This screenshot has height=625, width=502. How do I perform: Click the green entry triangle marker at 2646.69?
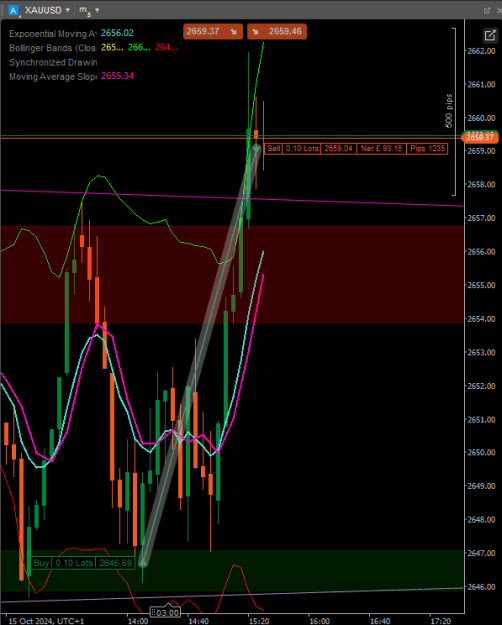142,563
